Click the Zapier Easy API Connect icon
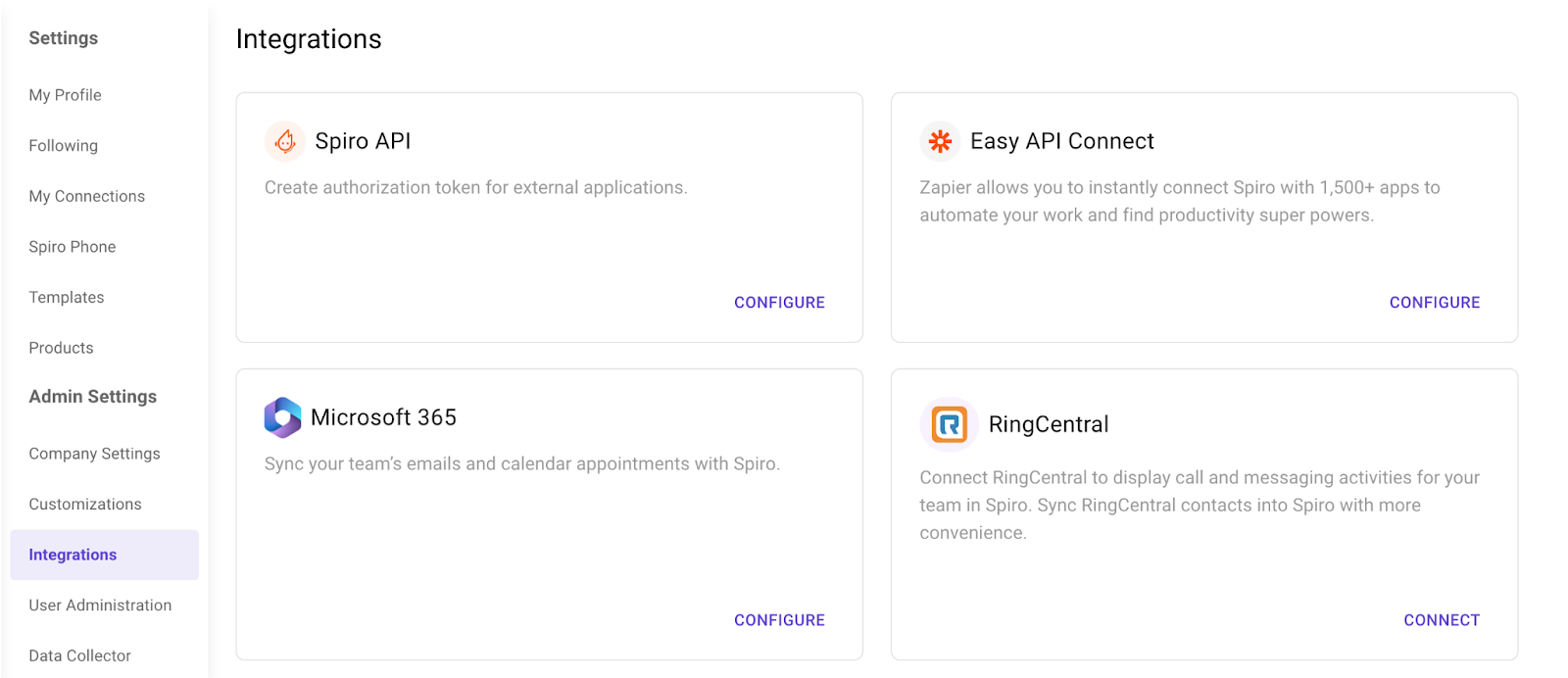 click(x=940, y=141)
